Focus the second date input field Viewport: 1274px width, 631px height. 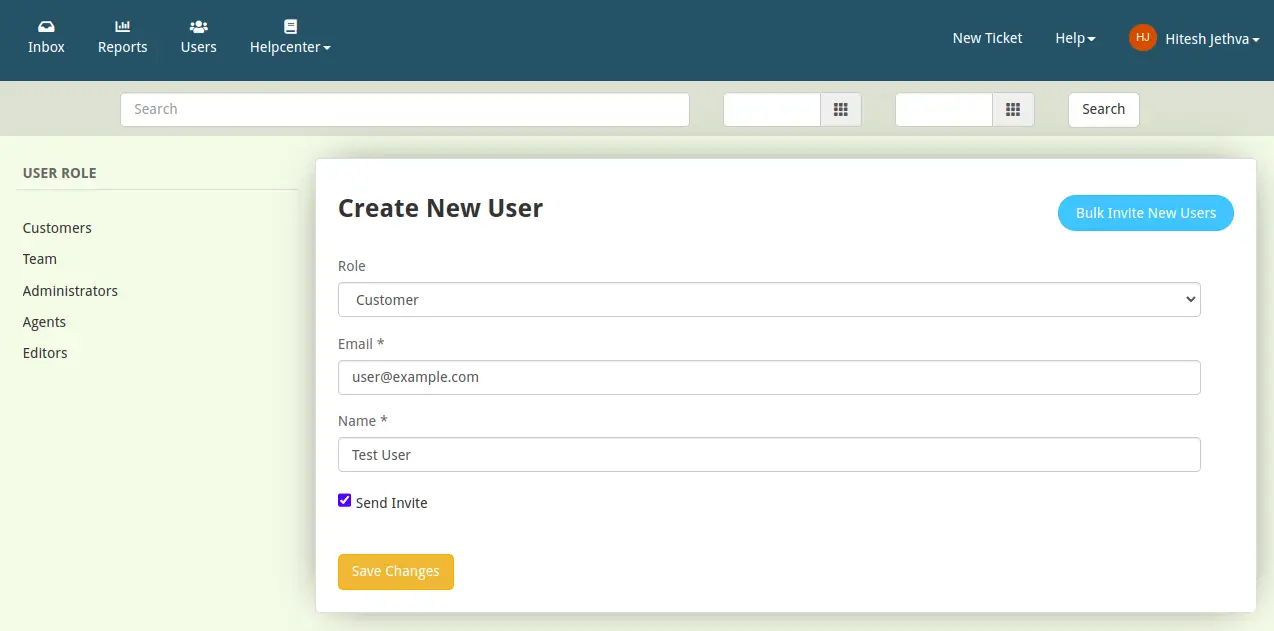(944, 110)
